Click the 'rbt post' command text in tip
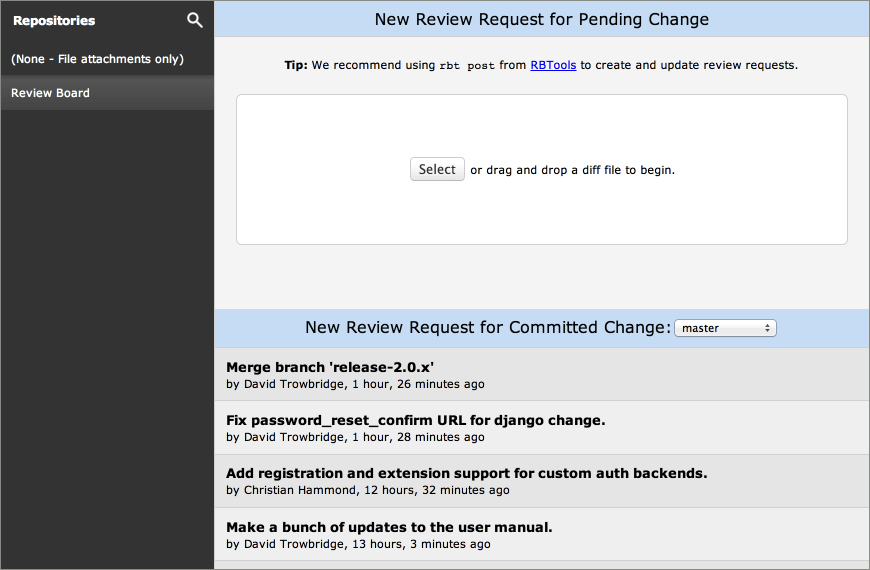 click(467, 65)
